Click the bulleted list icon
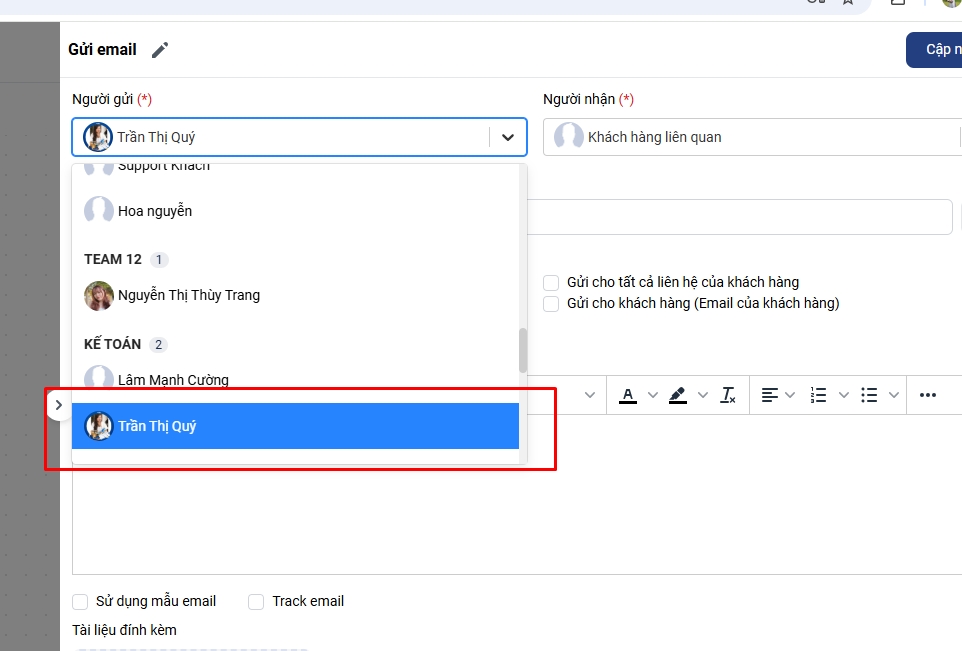This screenshot has width=962, height=651. pos(869,395)
